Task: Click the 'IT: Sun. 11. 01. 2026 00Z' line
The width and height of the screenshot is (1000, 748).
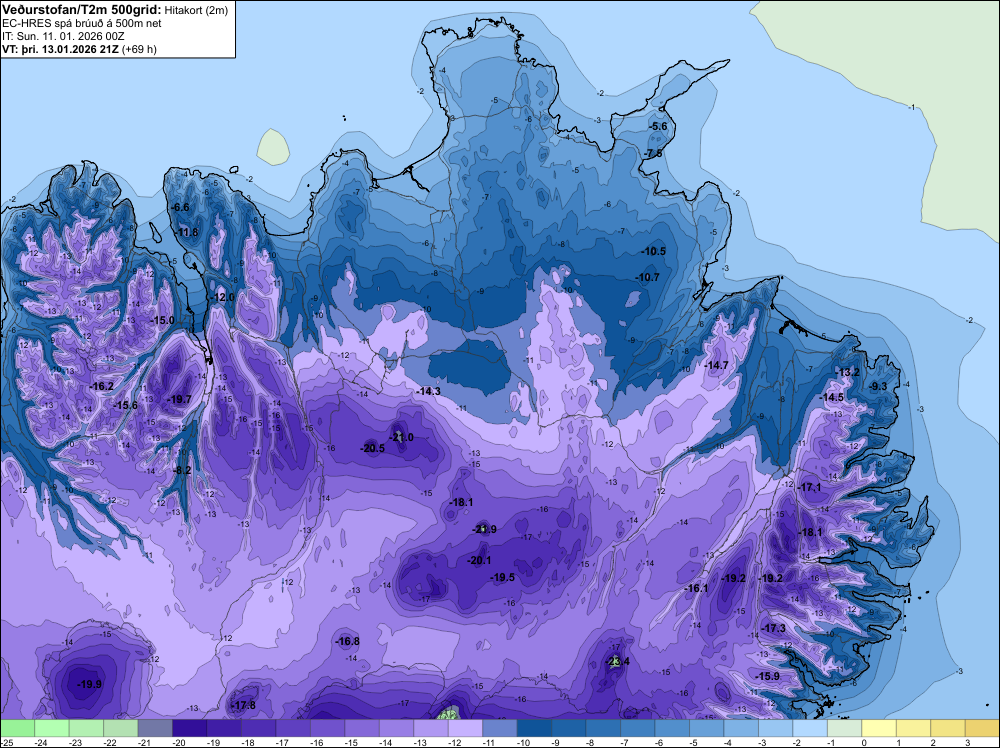Action: (x=63, y=36)
